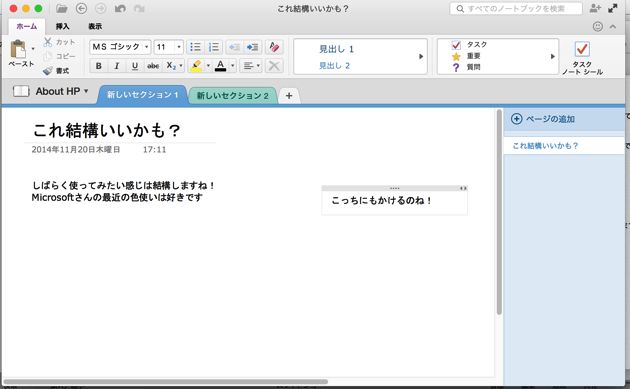Screen dimensions: 630x389
Task: Click the notebook search field
Action: (x=516, y=8)
